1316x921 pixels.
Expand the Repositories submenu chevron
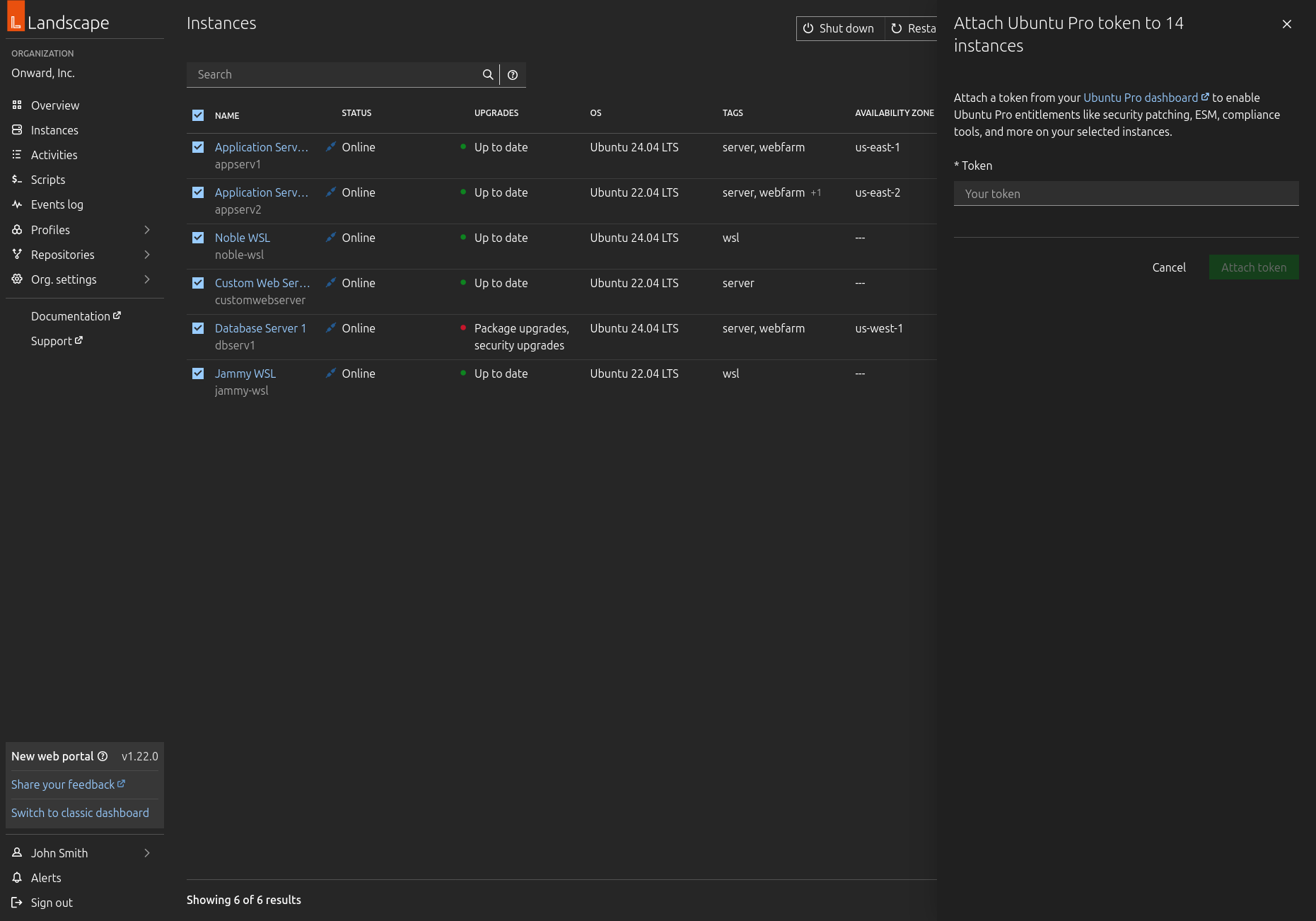[147, 255]
